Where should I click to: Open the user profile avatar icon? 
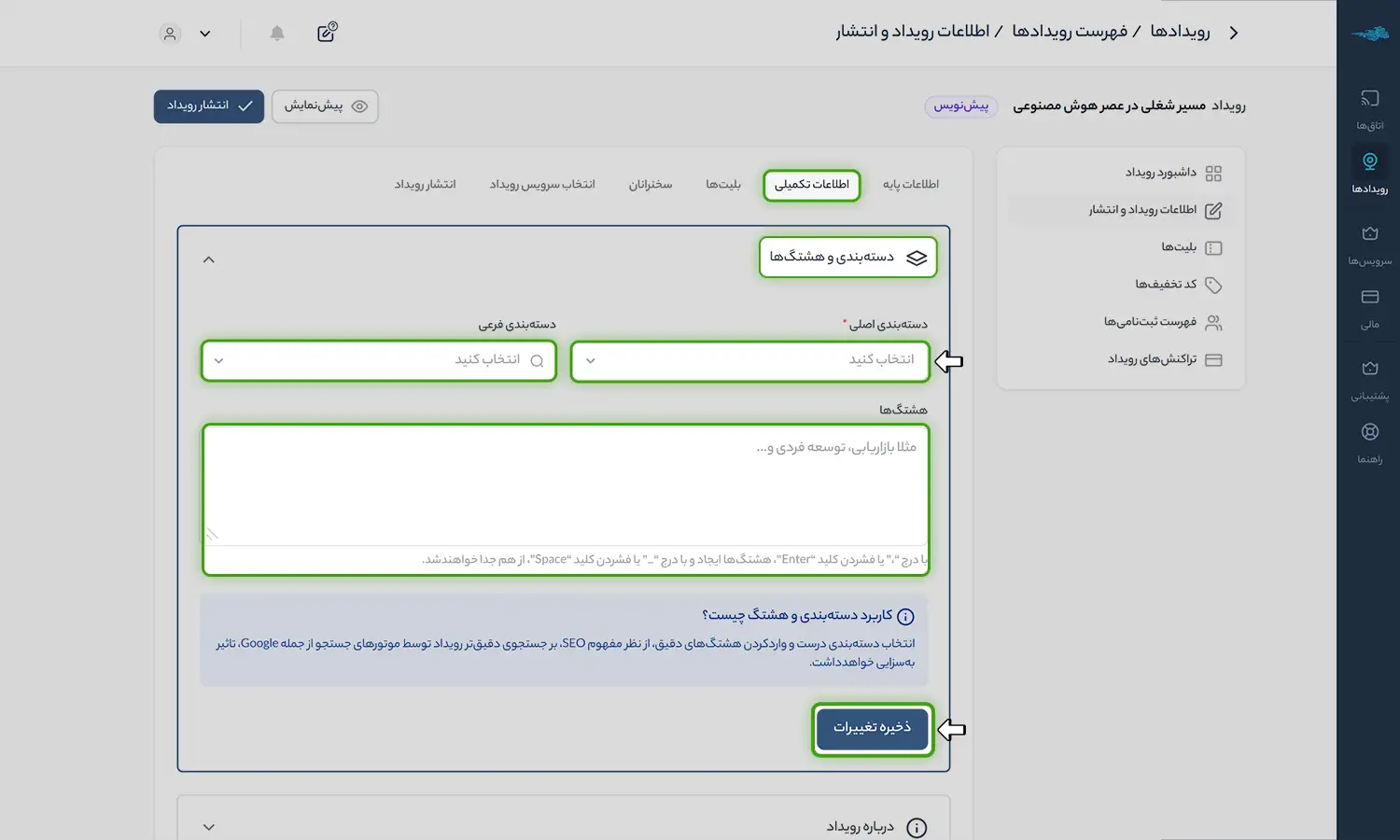click(x=170, y=34)
